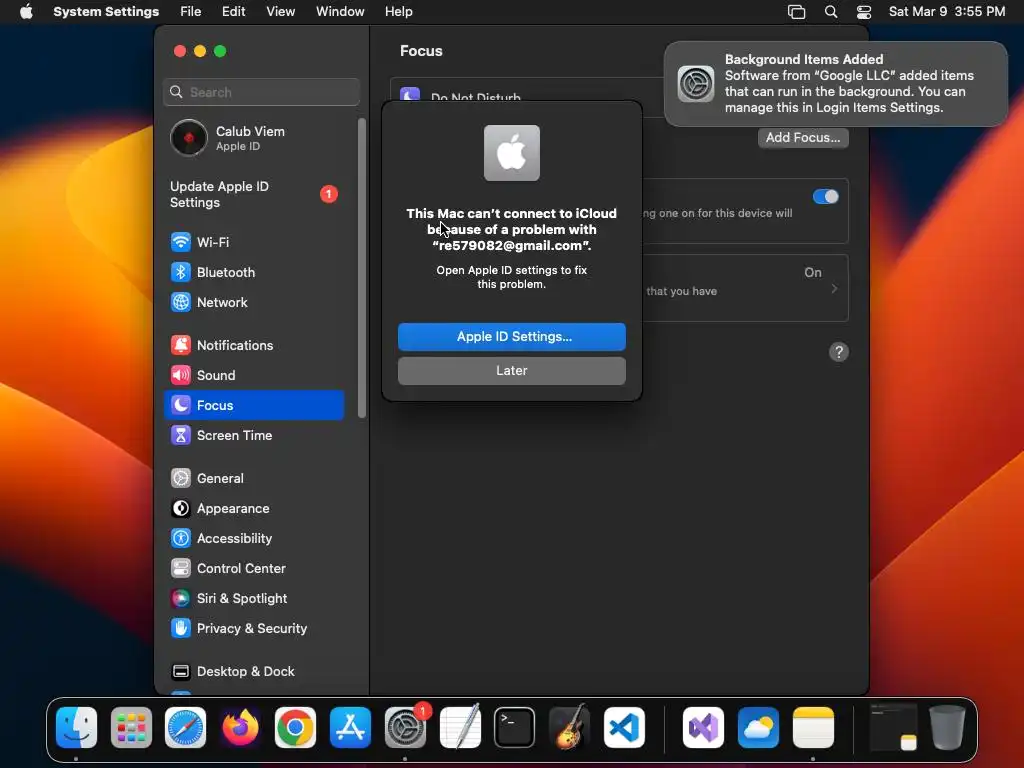Launch Firefox from the Dock
The image size is (1024, 768).
pos(240,728)
